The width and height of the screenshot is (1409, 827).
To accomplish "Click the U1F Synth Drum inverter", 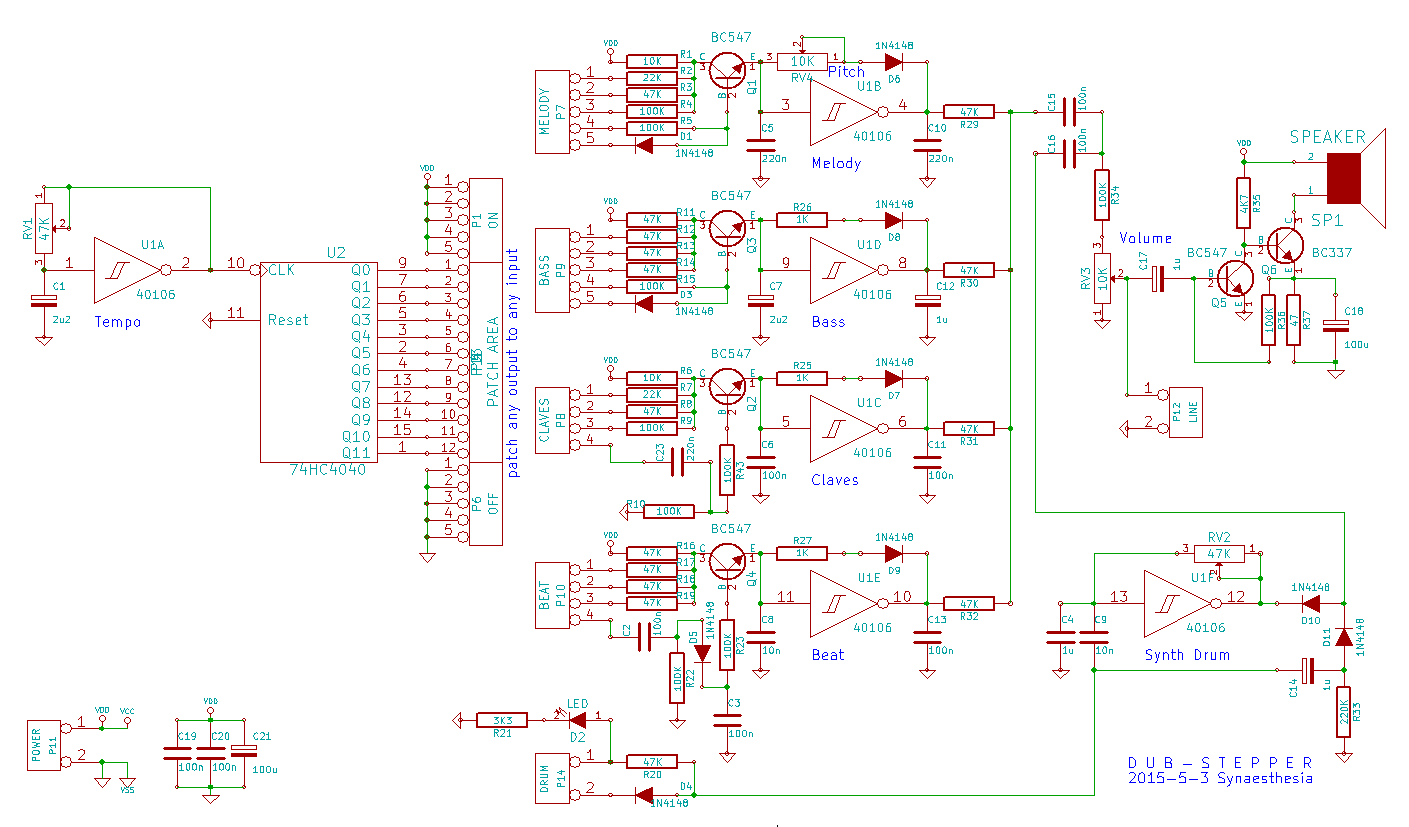I will (x=1177, y=603).
